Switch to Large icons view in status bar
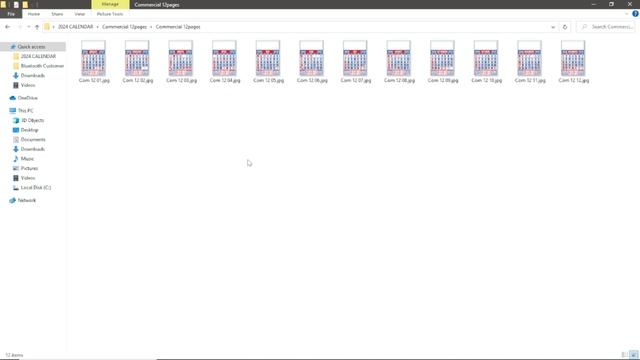Image resolution: width=640 pixels, height=360 pixels. [633, 355]
